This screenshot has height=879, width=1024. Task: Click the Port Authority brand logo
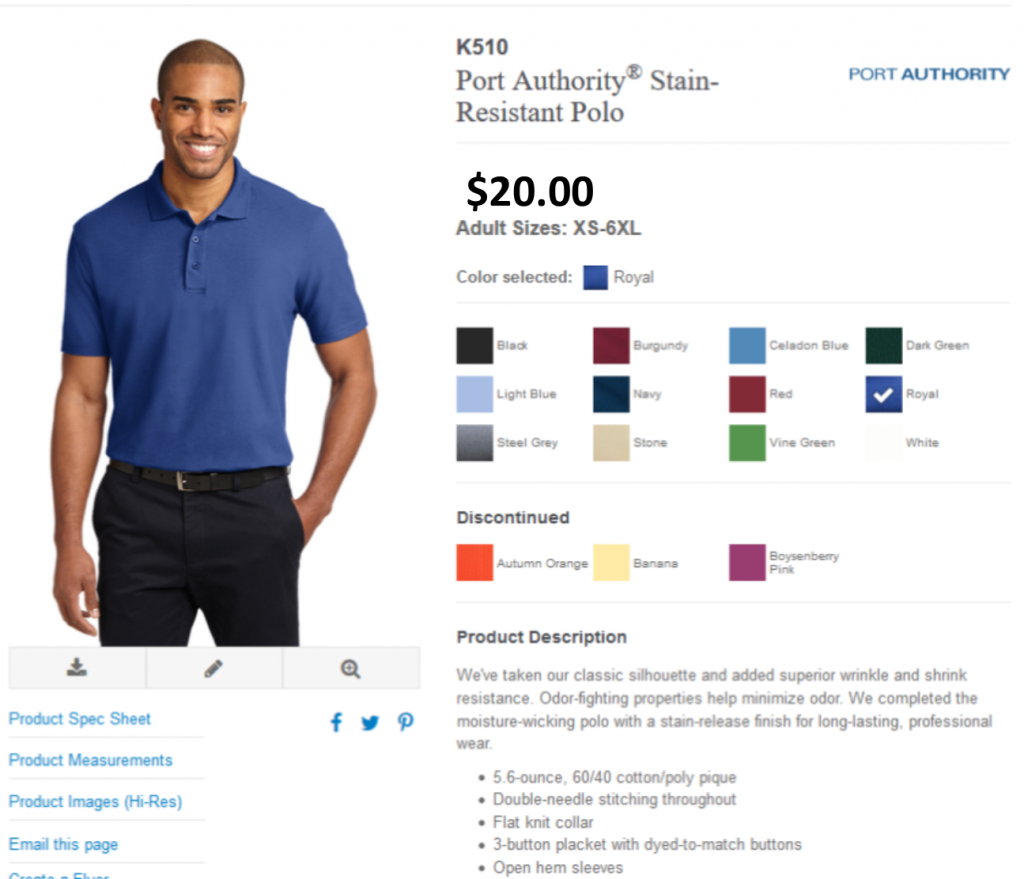929,74
